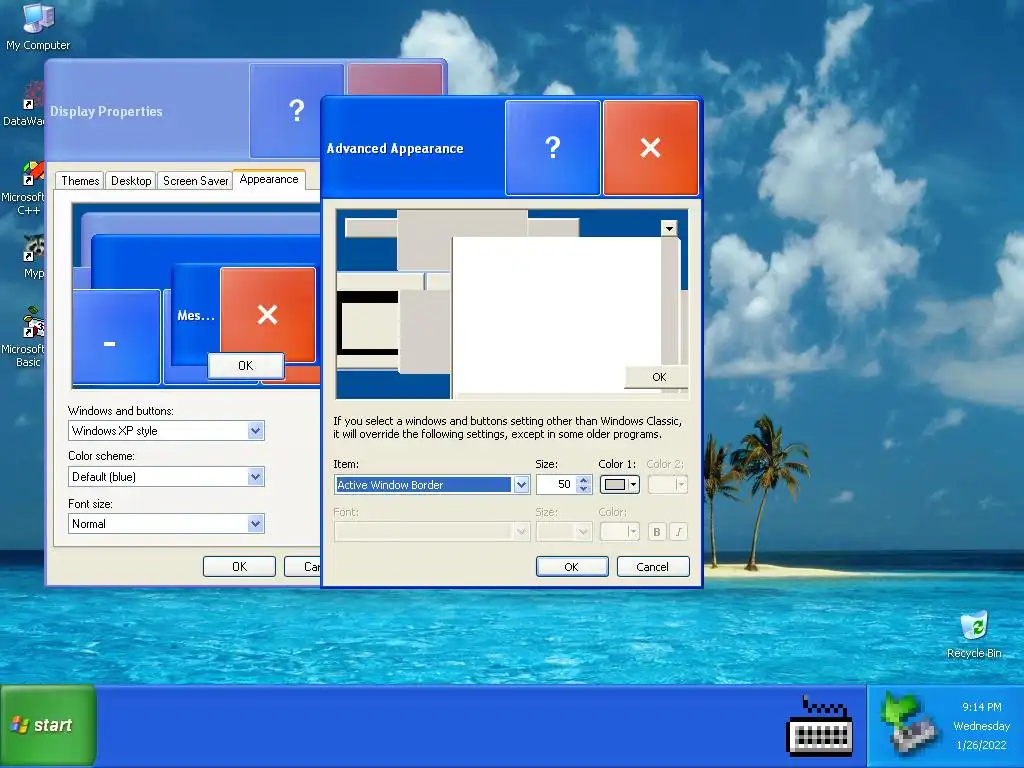1024x768 pixels.
Task: Open the Microsoft C++ desktop shortcut
Action: pyautogui.click(x=26, y=188)
